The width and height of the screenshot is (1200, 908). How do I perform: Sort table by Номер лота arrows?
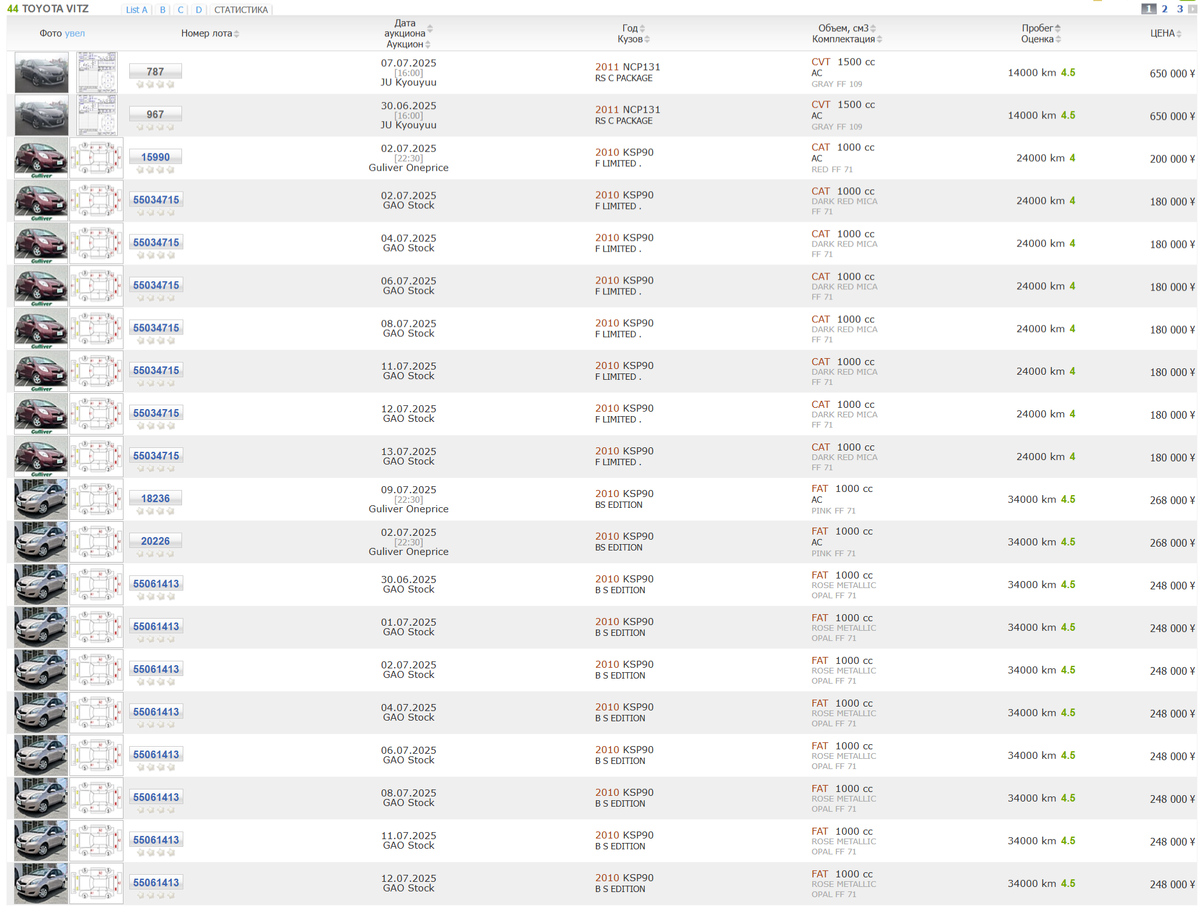click(237, 34)
